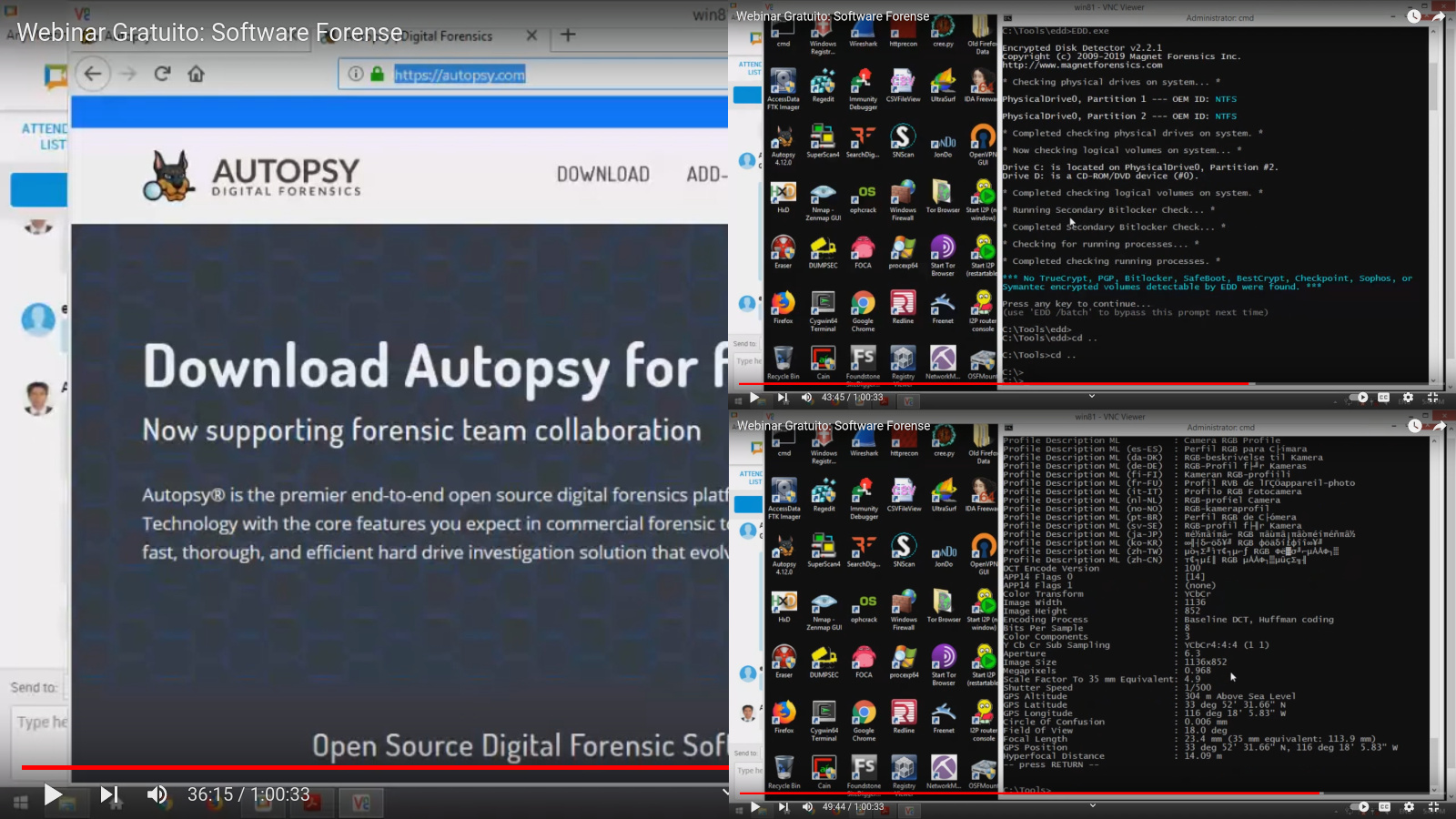This screenshot has width=1456, height=819.
Task: Open Google Chrome in the 49:44 video
Action: pyautogui.click(x=864, y=721)
